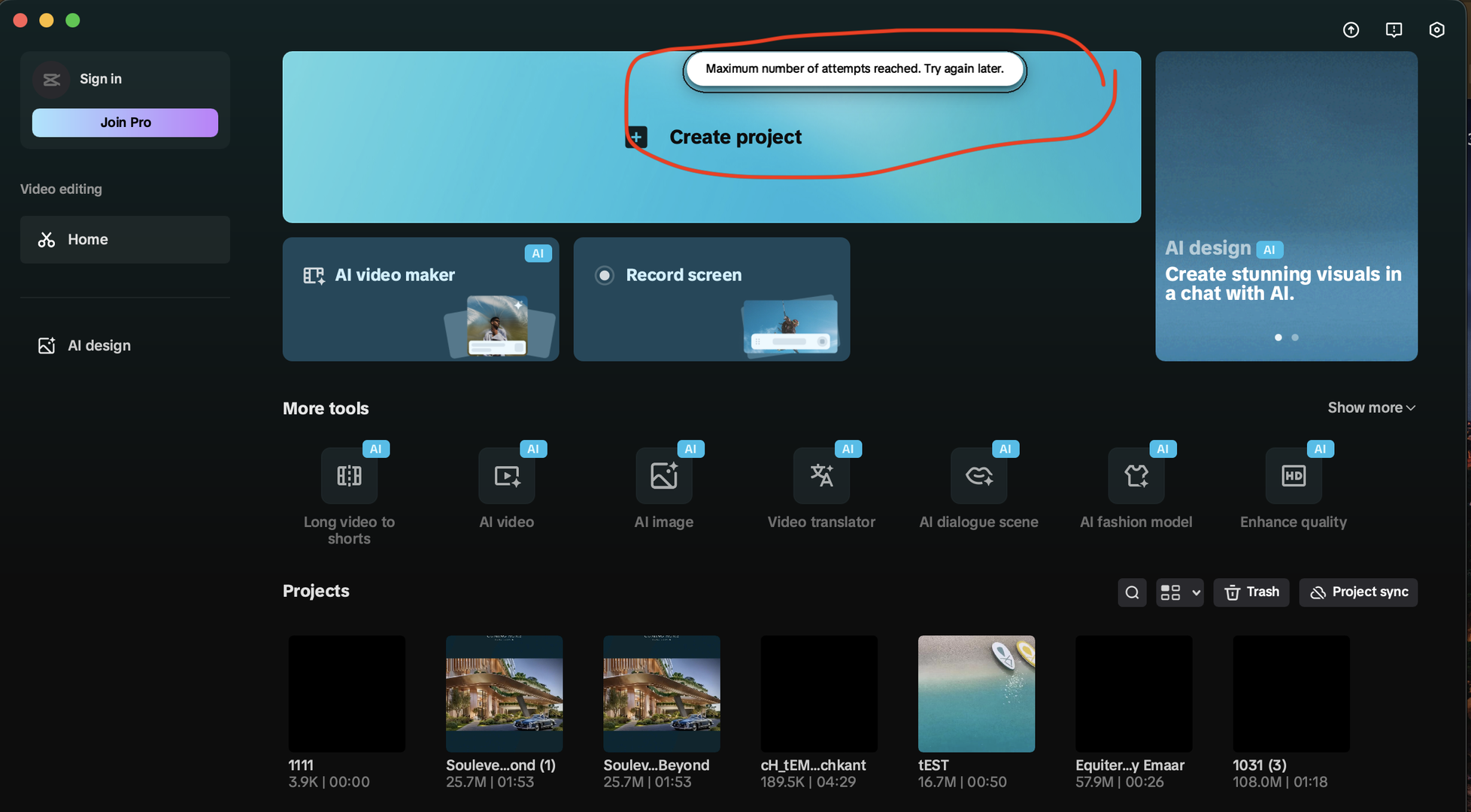Click the feedback message icon in header
Screen dimensions: 1471x812
(x=1394, y=29)
